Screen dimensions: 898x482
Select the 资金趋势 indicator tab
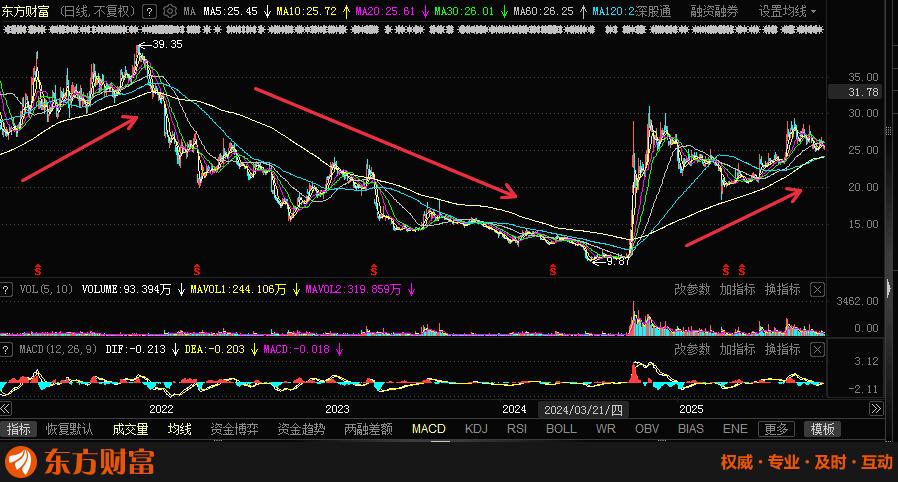coord(301,429)
